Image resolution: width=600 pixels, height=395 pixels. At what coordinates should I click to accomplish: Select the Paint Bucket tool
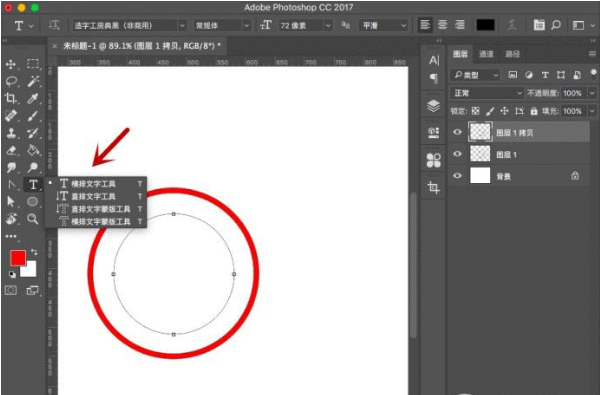33,150
